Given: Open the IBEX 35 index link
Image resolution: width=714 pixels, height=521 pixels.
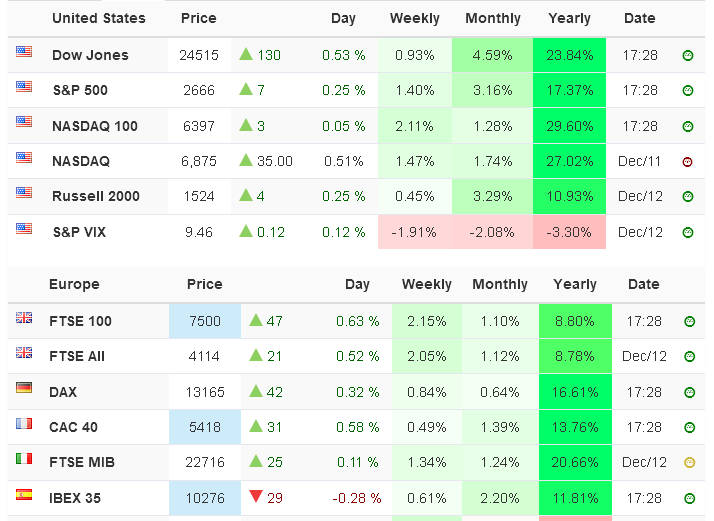Looking at the screenshot, I should point(75,498).
